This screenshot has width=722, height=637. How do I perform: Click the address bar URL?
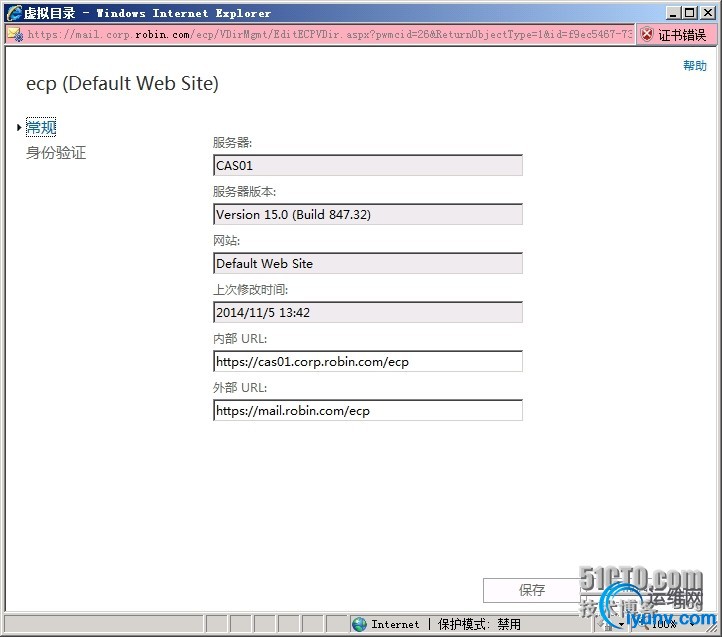click(x=330, y=35)
